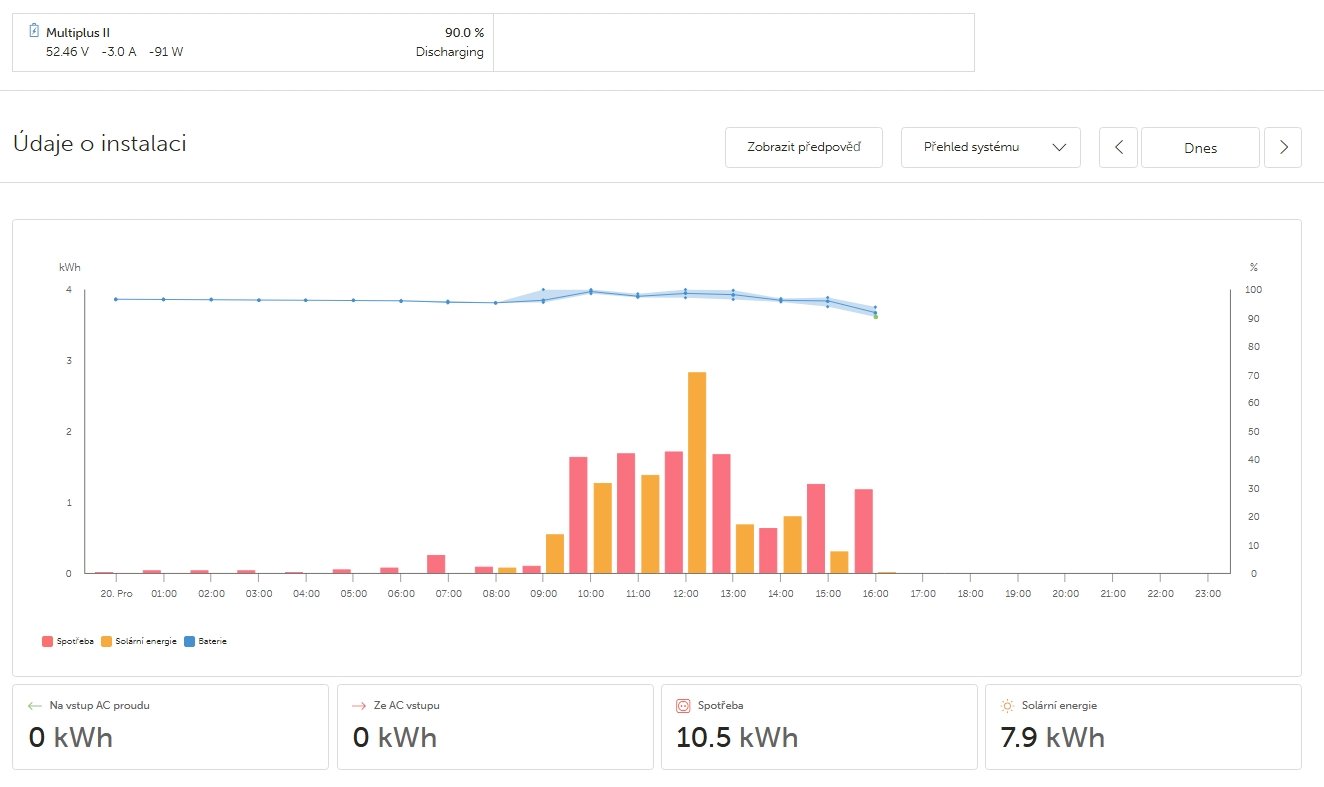This screenshot has width=1324, height=787.
Task: Toggle Solární energie series in legend
Action: [140, 641]
